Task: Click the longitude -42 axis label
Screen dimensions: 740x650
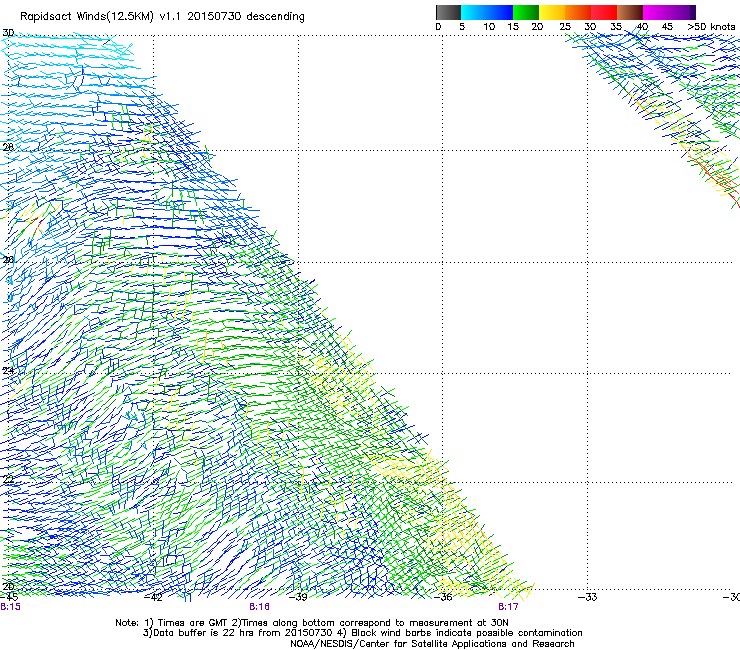Action: [153, 597]
